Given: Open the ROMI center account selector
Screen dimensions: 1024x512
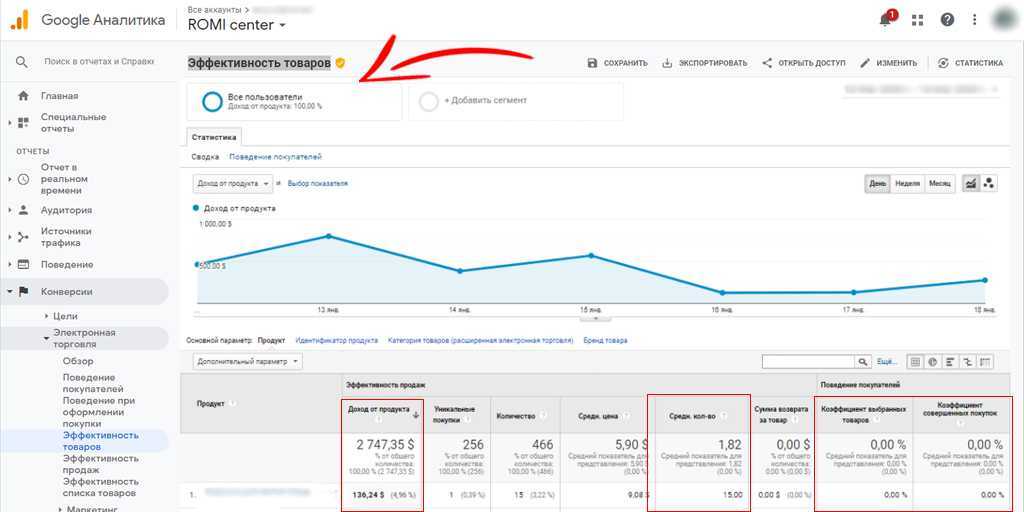Looking at the screenshot, I should click(x=237, y=25).
